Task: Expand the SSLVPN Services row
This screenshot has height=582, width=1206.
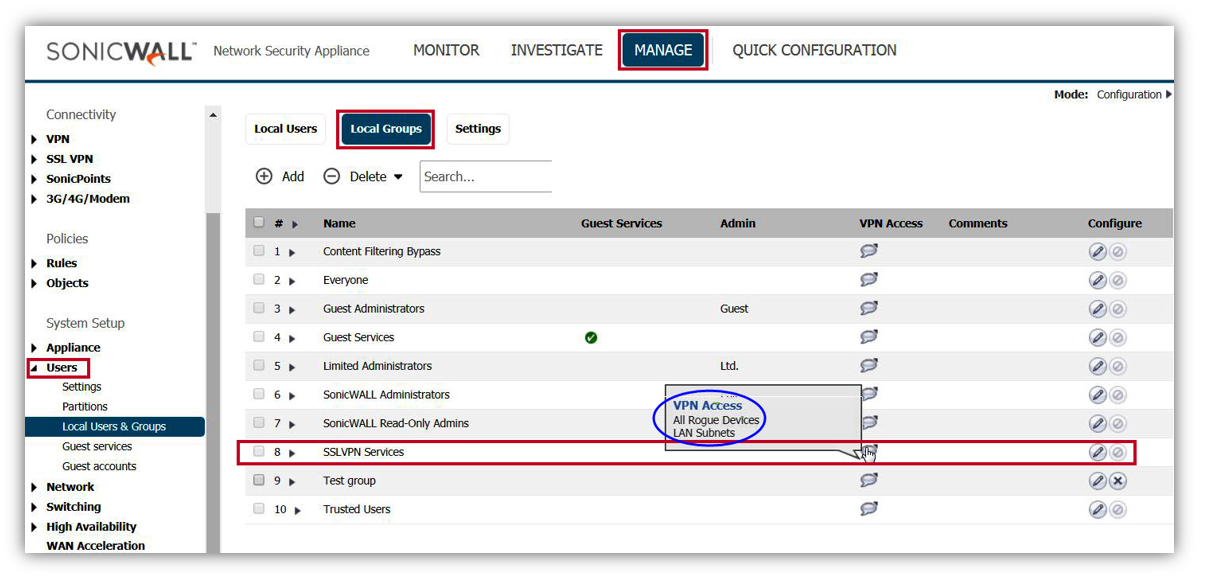Action: (x=292, y=453)
